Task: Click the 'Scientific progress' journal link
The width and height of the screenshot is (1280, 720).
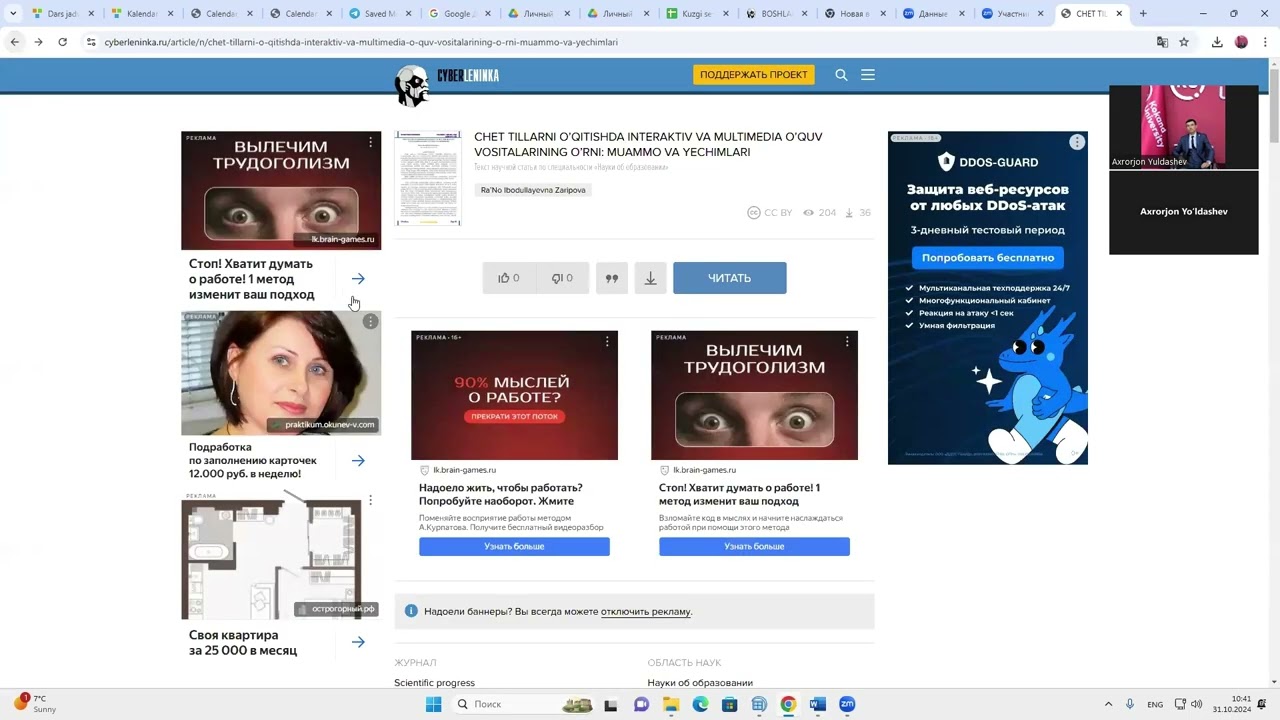Action: (434, 683)
